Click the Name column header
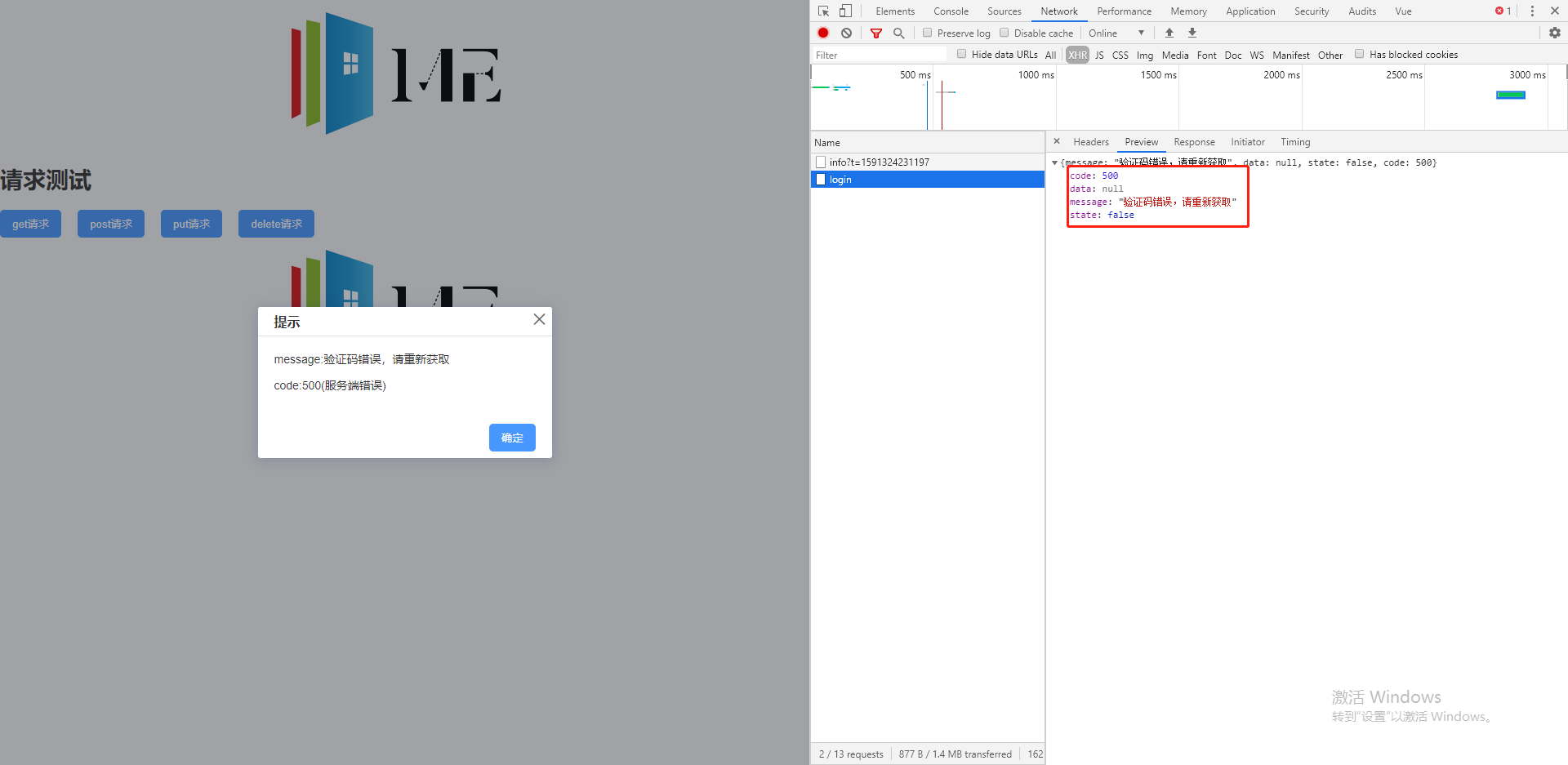Screen dimensions: 1568x765 tap(928, 142)
